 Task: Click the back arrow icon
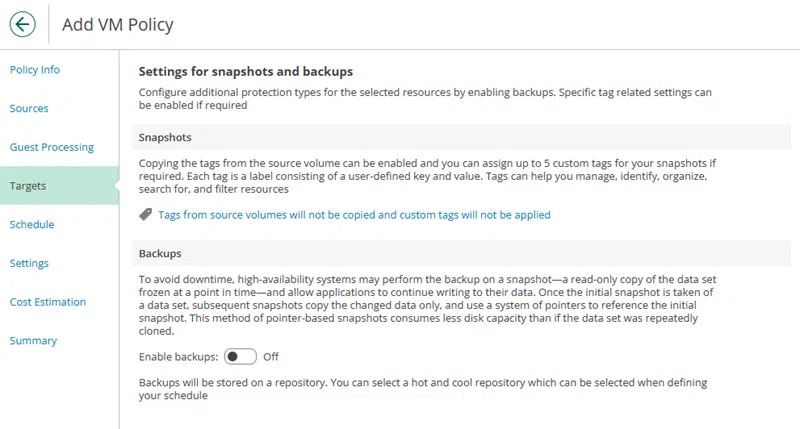tap(22, 24)
